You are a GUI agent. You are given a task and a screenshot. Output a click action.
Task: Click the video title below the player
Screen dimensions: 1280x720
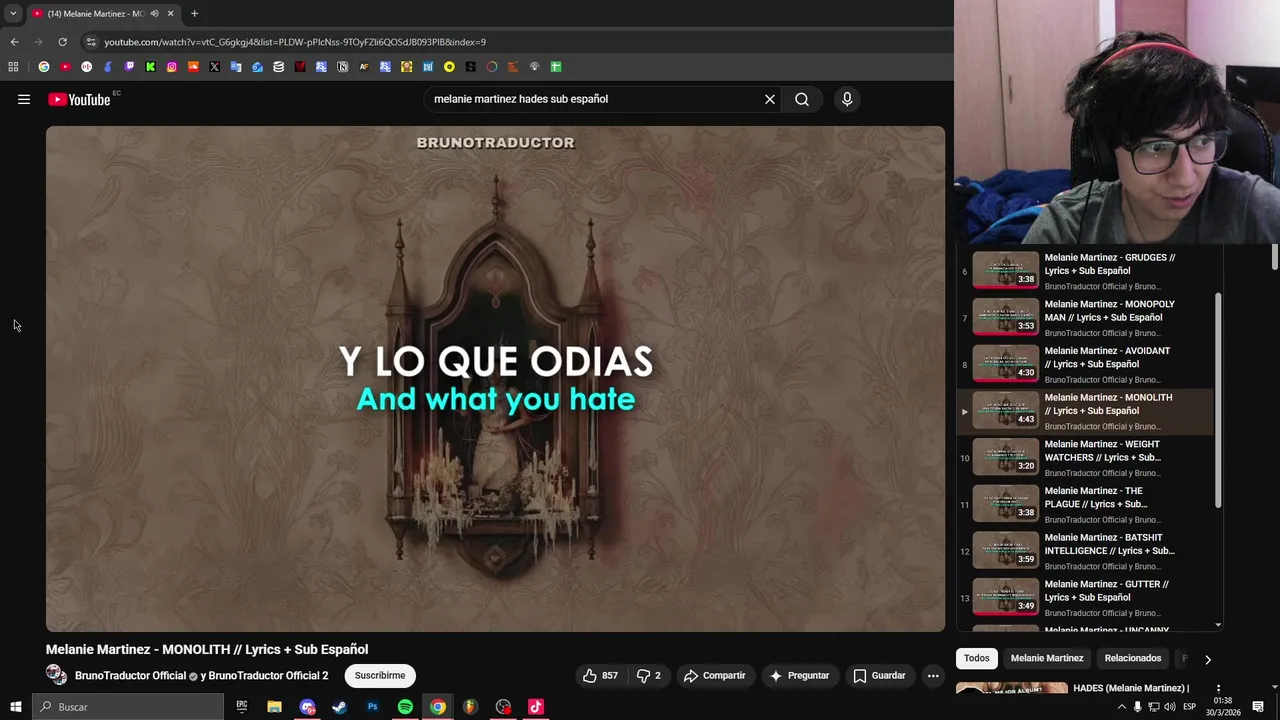pos(207,649)
